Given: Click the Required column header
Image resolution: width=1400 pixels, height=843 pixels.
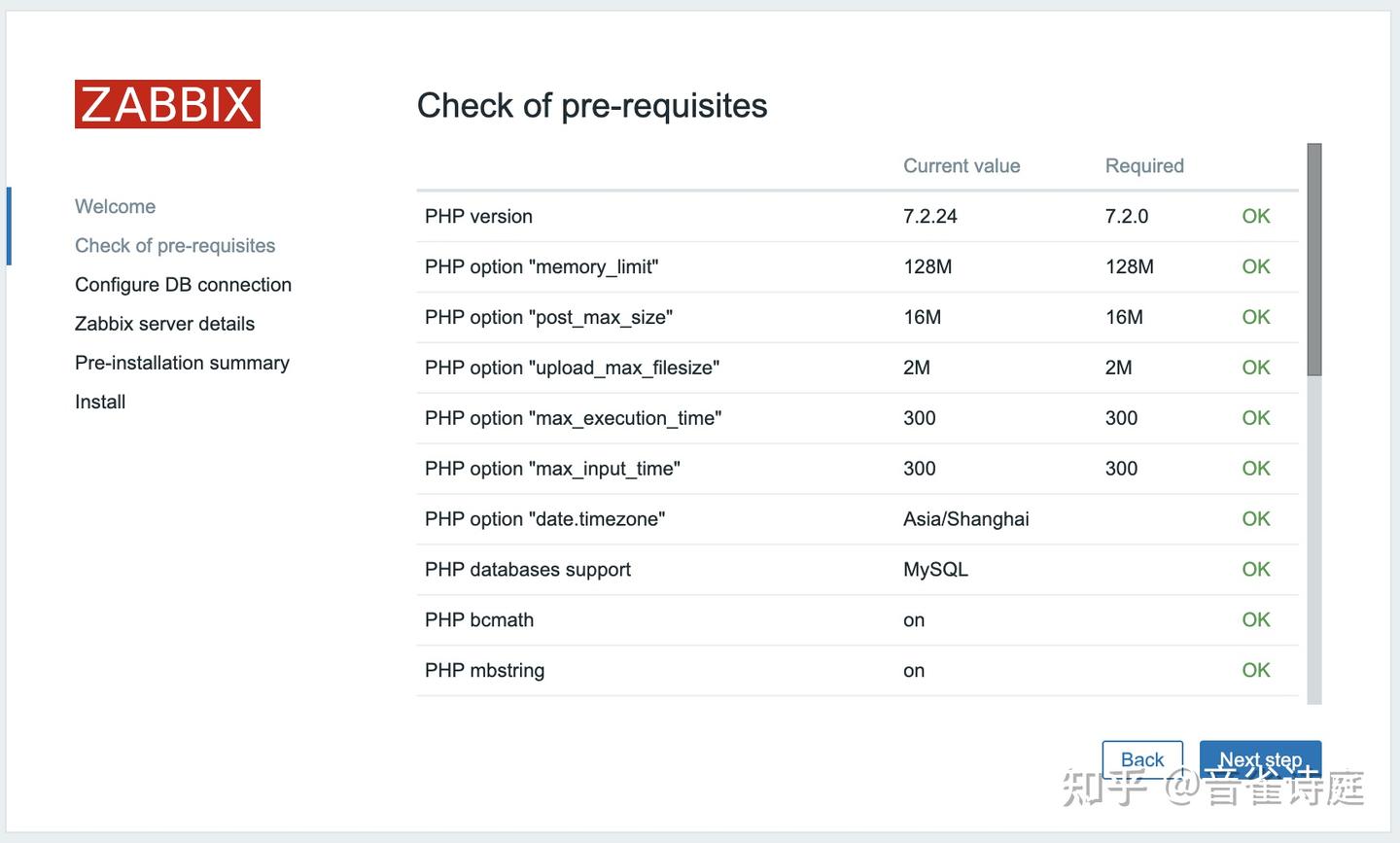Looking at the screenshot, I should (x=1144, y=165).
